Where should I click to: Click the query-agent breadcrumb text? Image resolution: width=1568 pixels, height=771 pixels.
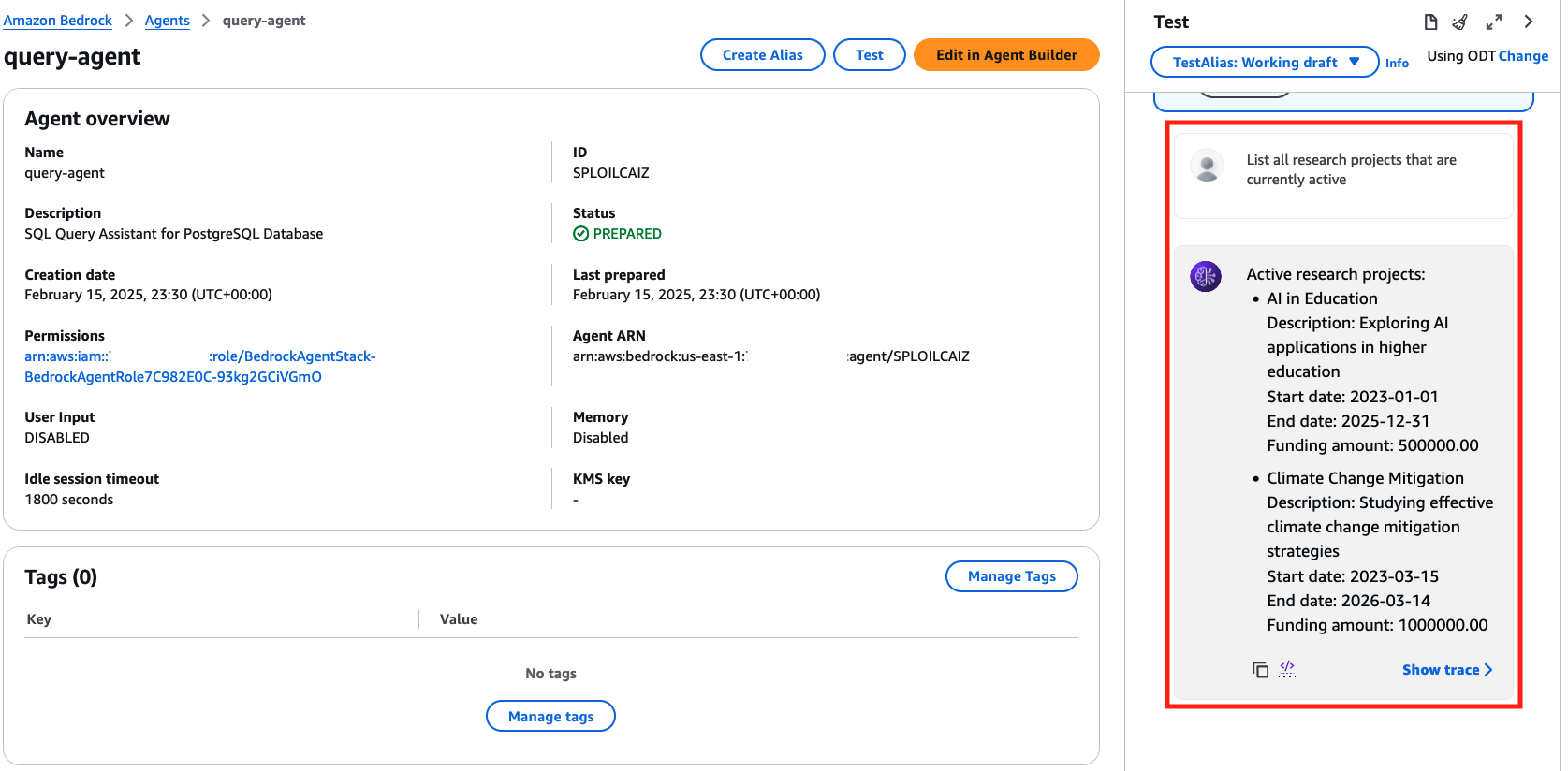[264, 21]
